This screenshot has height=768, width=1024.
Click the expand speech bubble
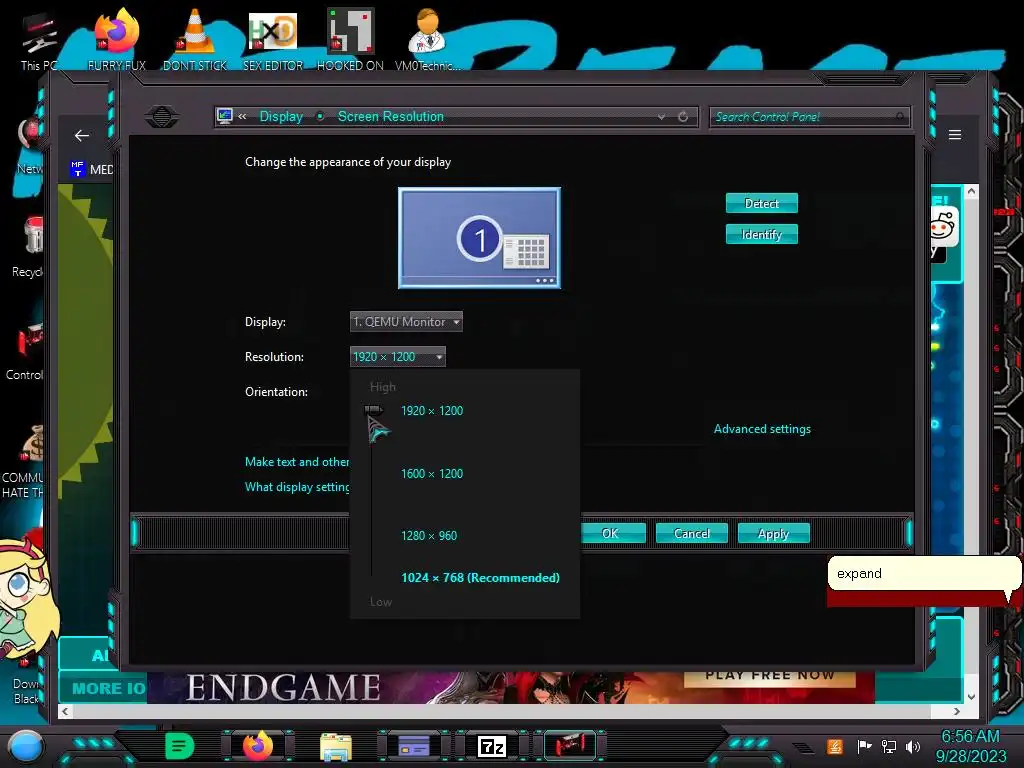(x=923, y=575)
